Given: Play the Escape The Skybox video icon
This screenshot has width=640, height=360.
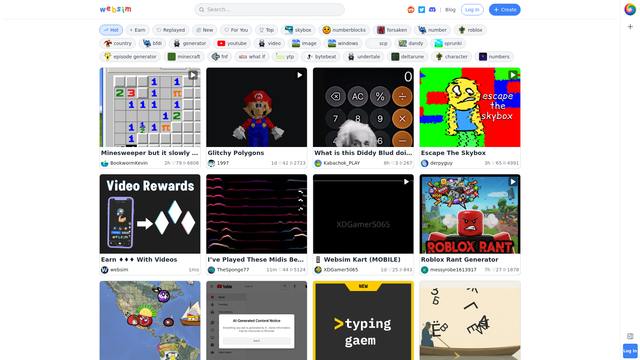Looking at the screenshot, I should tap(513, 75).
